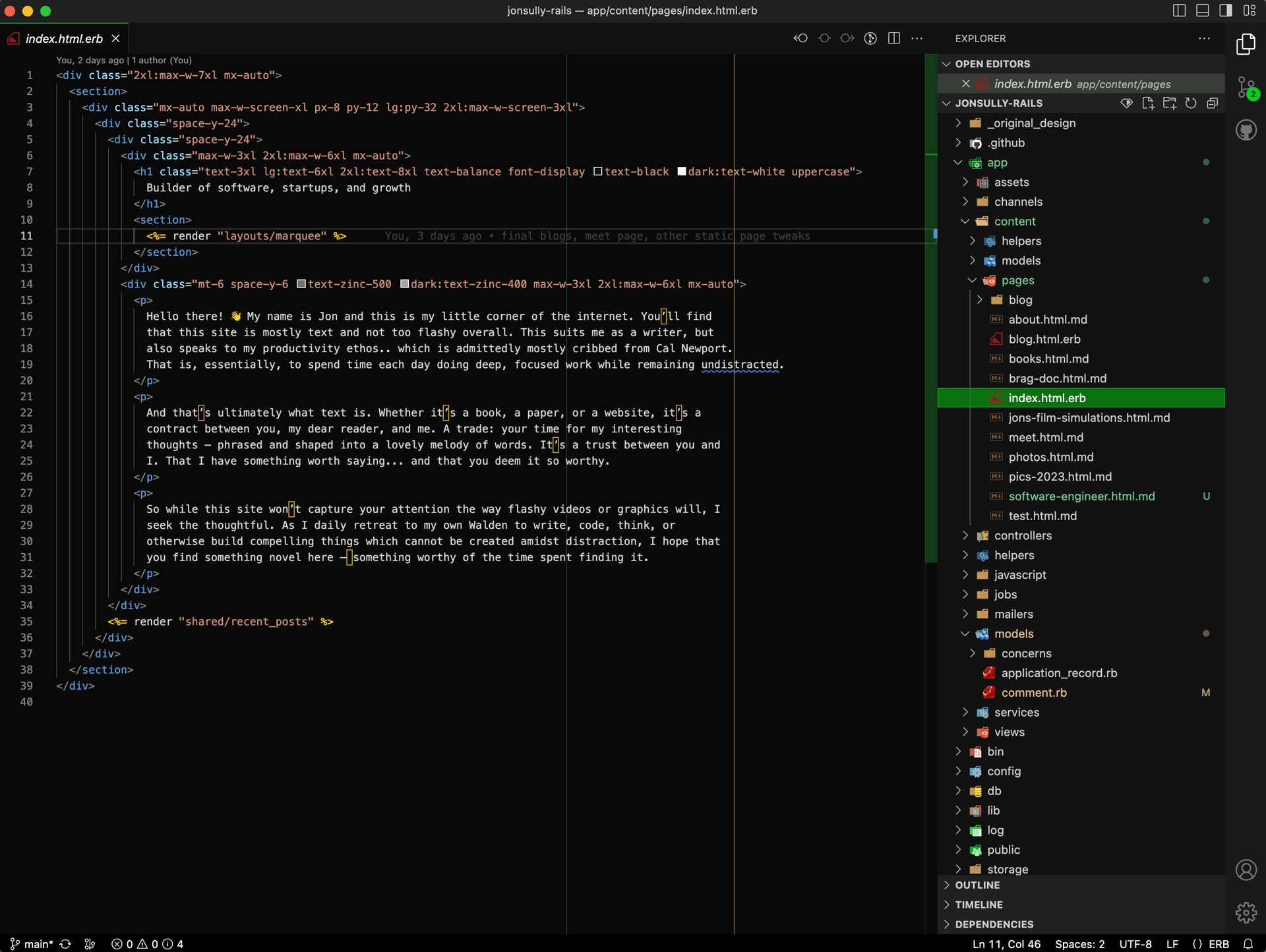
Task: Toggle the bottom panel layout button
Action: point(1202,11)
